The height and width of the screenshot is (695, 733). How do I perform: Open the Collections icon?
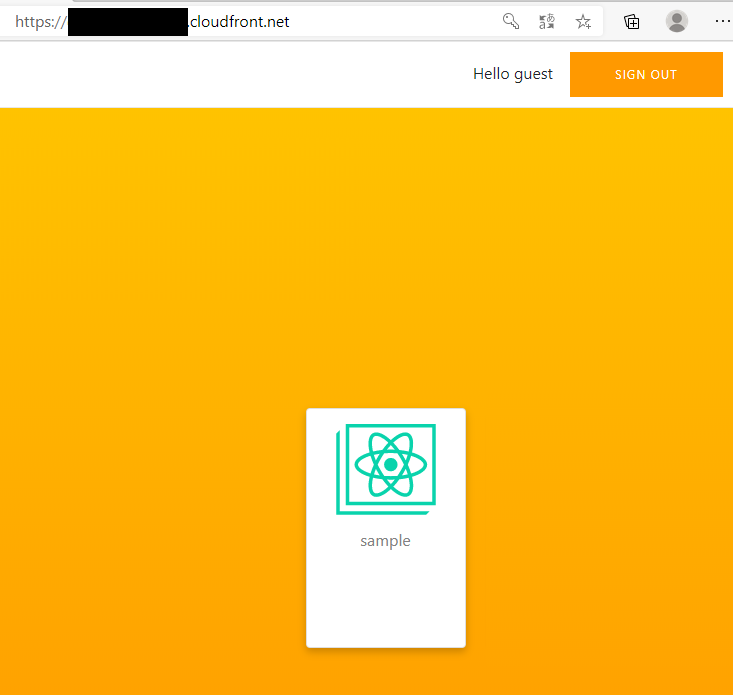632,21
